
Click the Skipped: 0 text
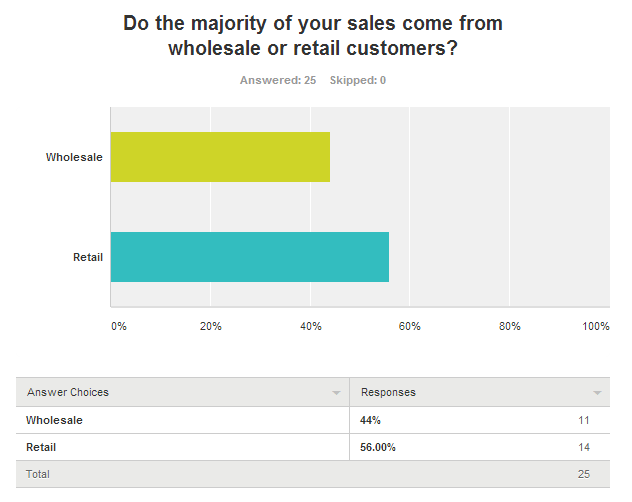358,80
